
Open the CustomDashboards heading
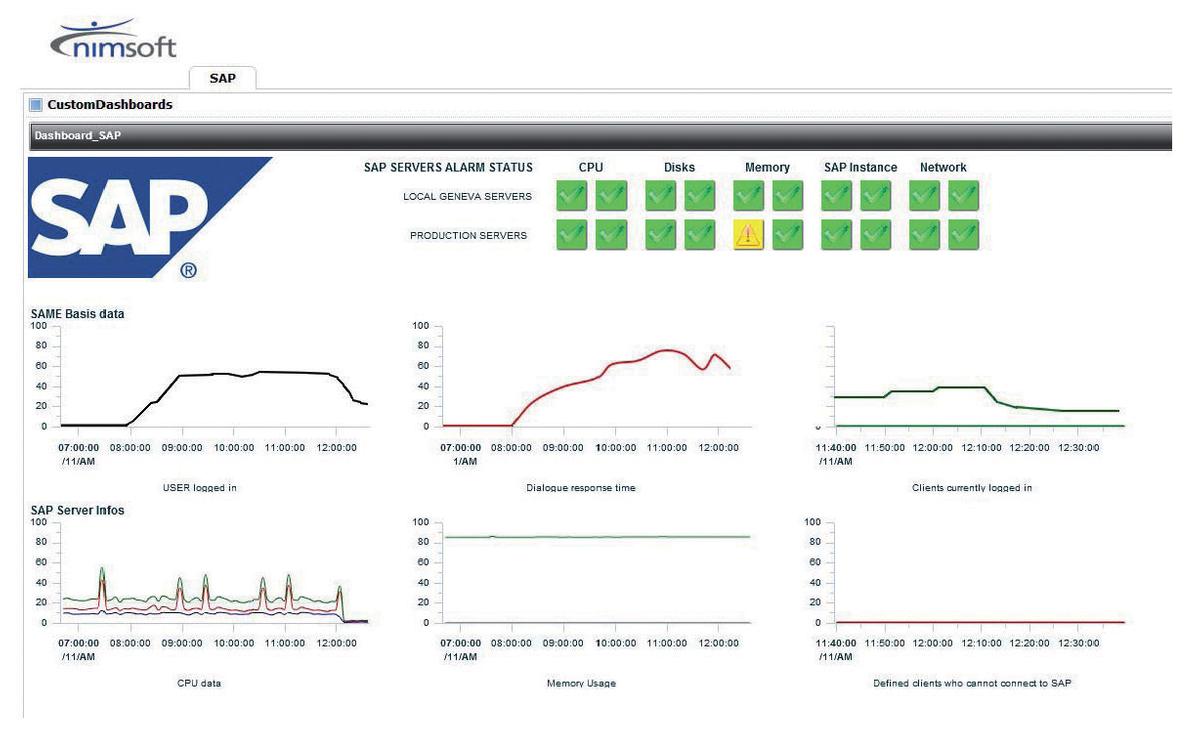pyautogui.click(x=110, y=104)
